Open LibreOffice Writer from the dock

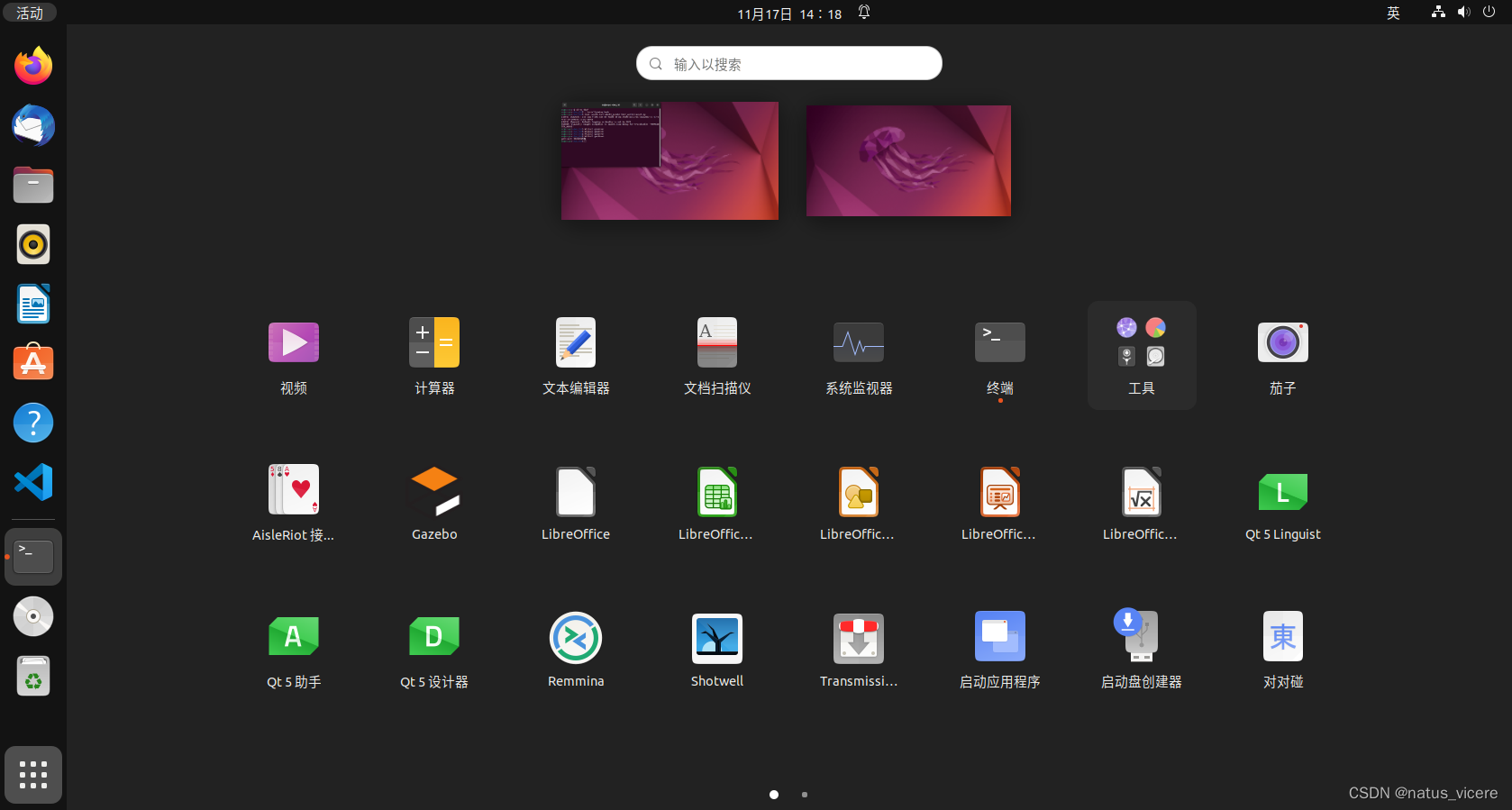(x=33, y=304)
